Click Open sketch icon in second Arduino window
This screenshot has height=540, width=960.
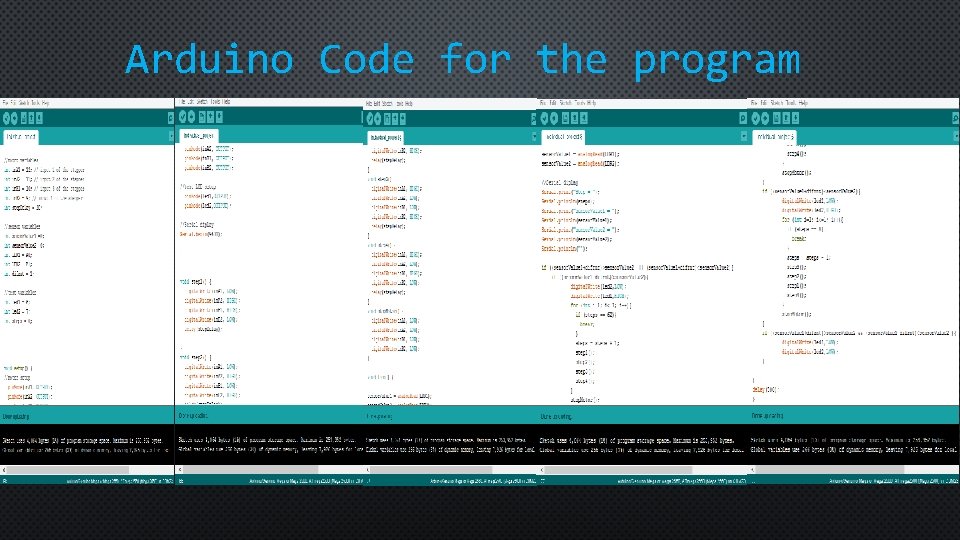pyautogui.click(x=210, y=116)
